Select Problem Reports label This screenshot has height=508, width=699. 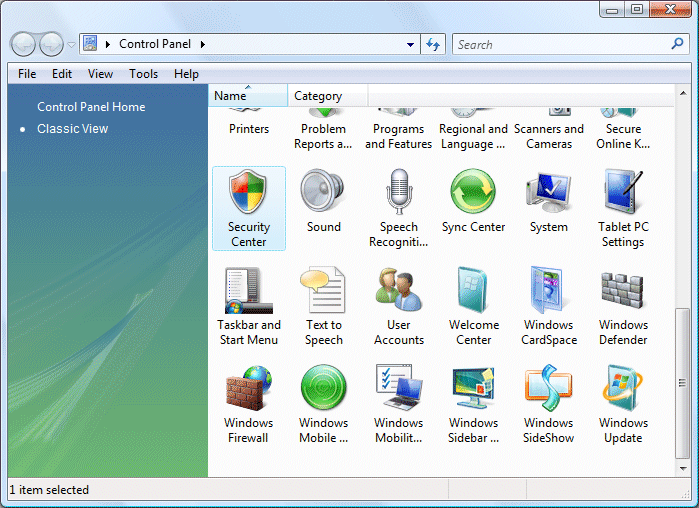323,136
